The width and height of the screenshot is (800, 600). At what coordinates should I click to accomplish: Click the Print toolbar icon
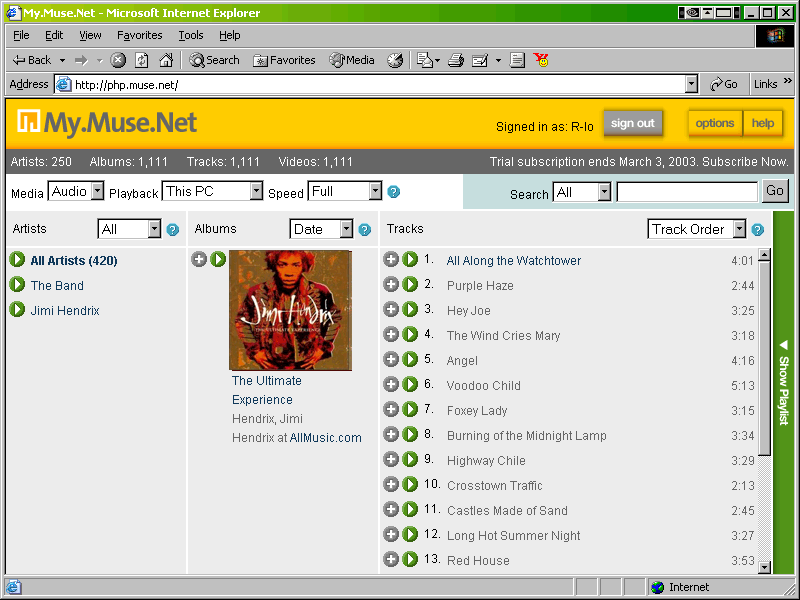456,60
